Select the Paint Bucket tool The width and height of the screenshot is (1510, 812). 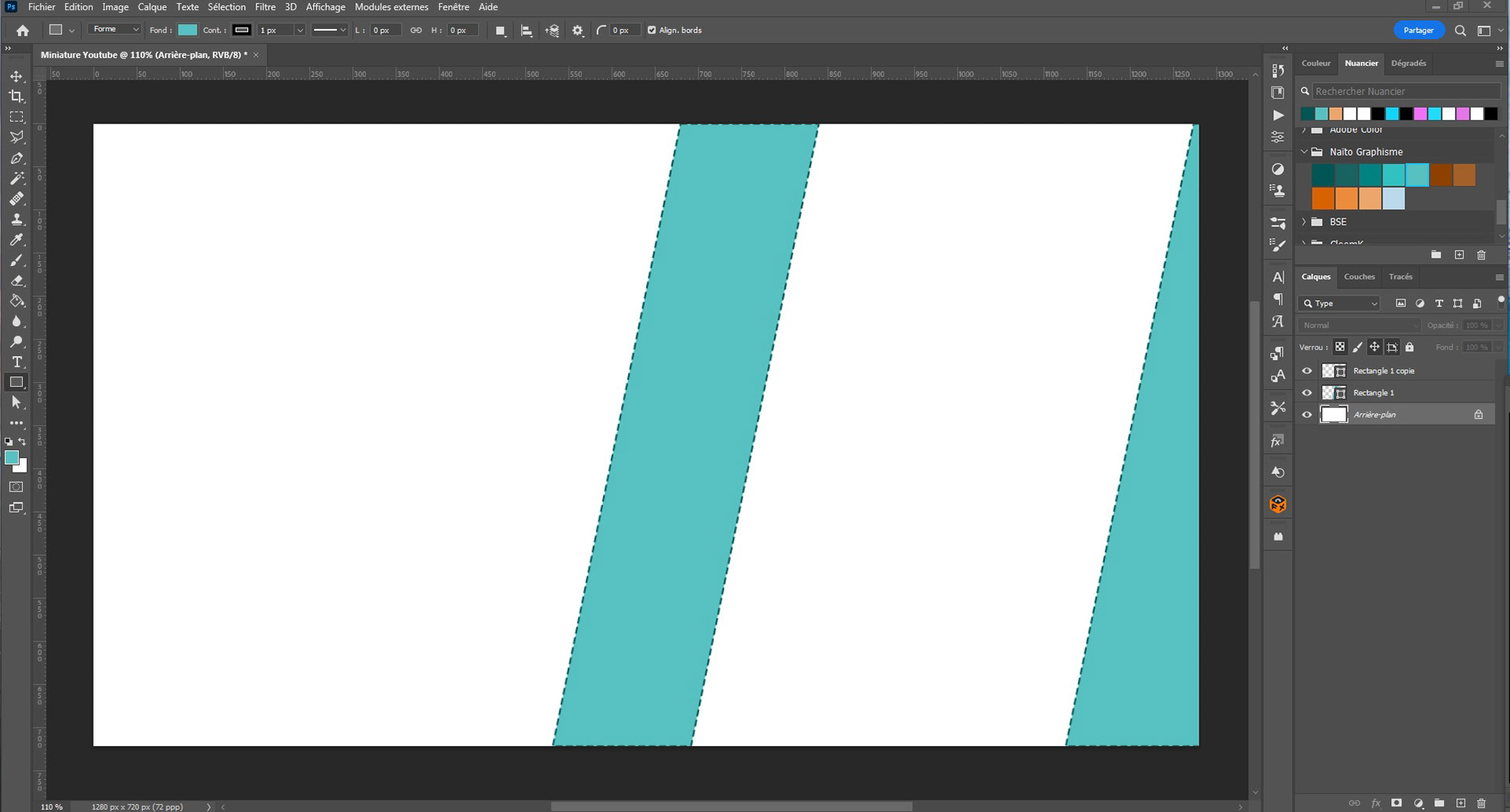(x=17, y=301)
